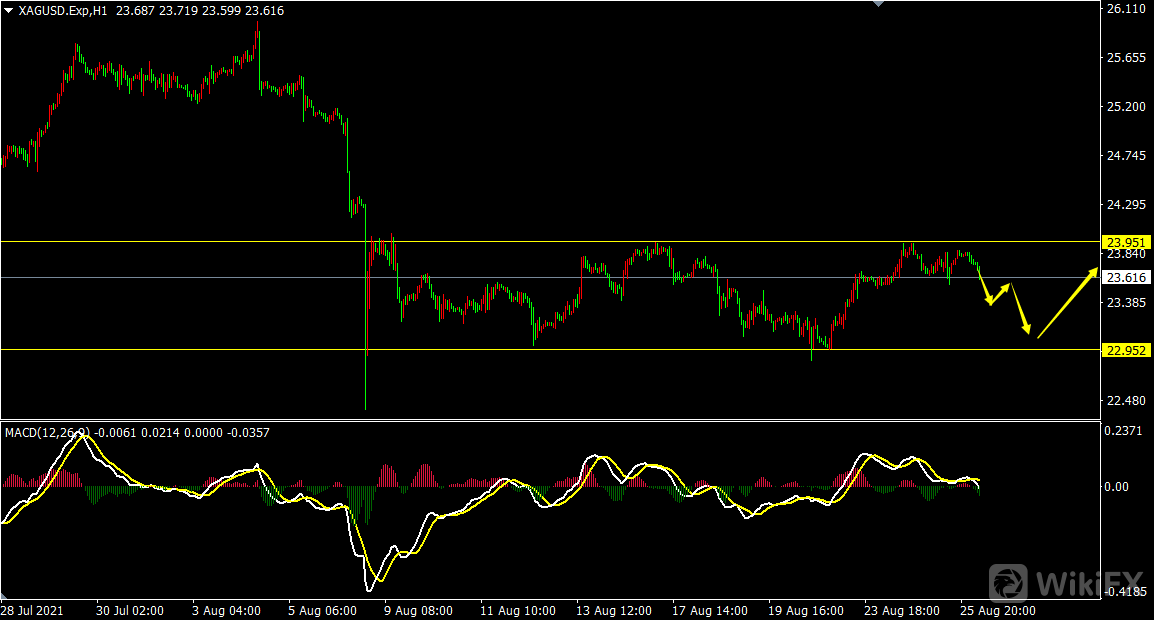Click the -0.4185 MACD scale value
Screen dimensions: 1154x620
coord(1125,593)
